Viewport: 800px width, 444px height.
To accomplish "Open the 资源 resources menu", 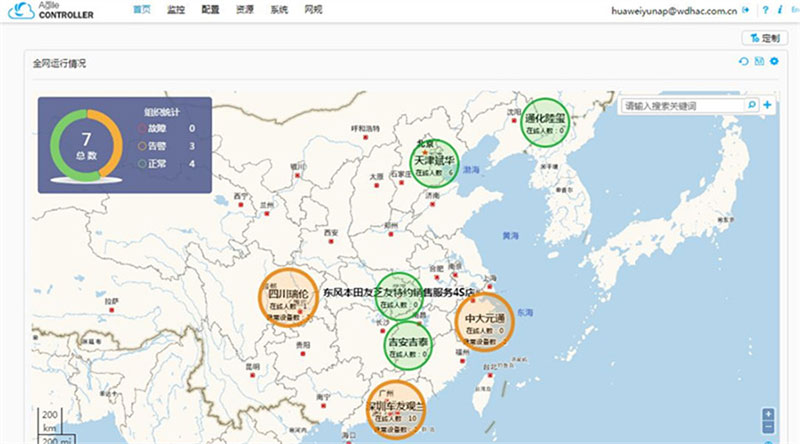I will (244, 9).
